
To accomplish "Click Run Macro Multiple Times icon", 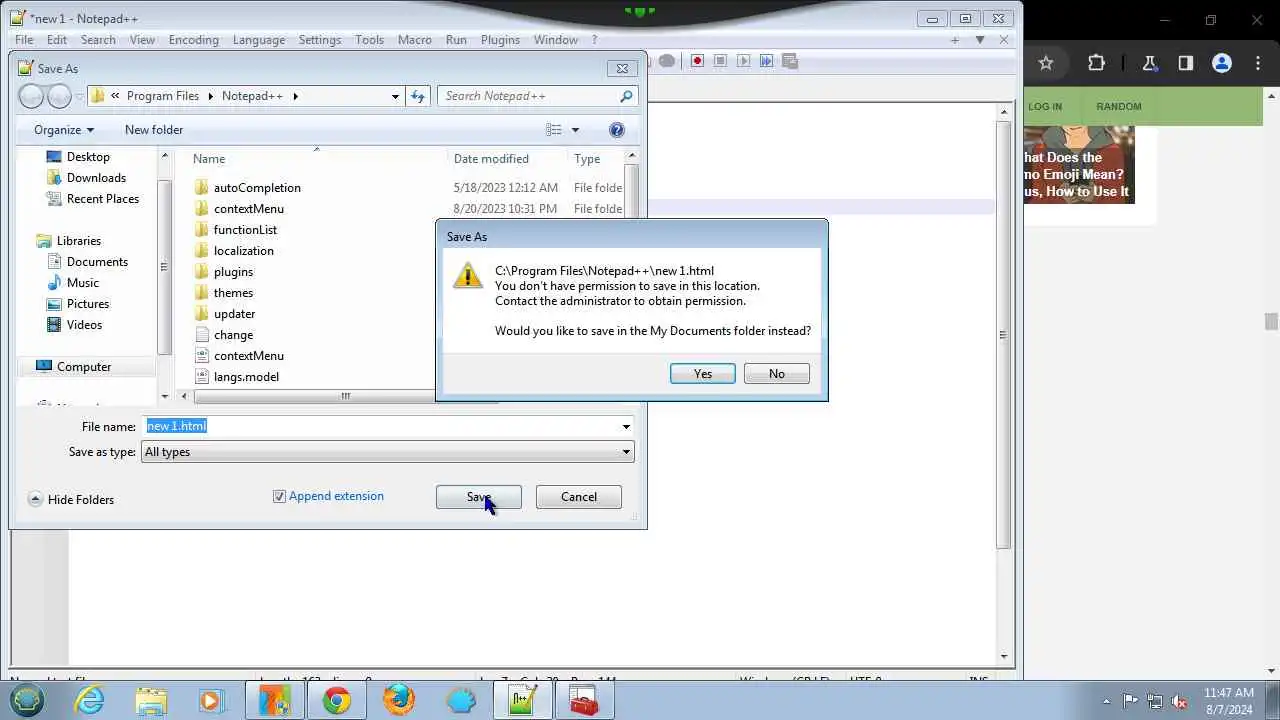I will [x=766, y=61].
